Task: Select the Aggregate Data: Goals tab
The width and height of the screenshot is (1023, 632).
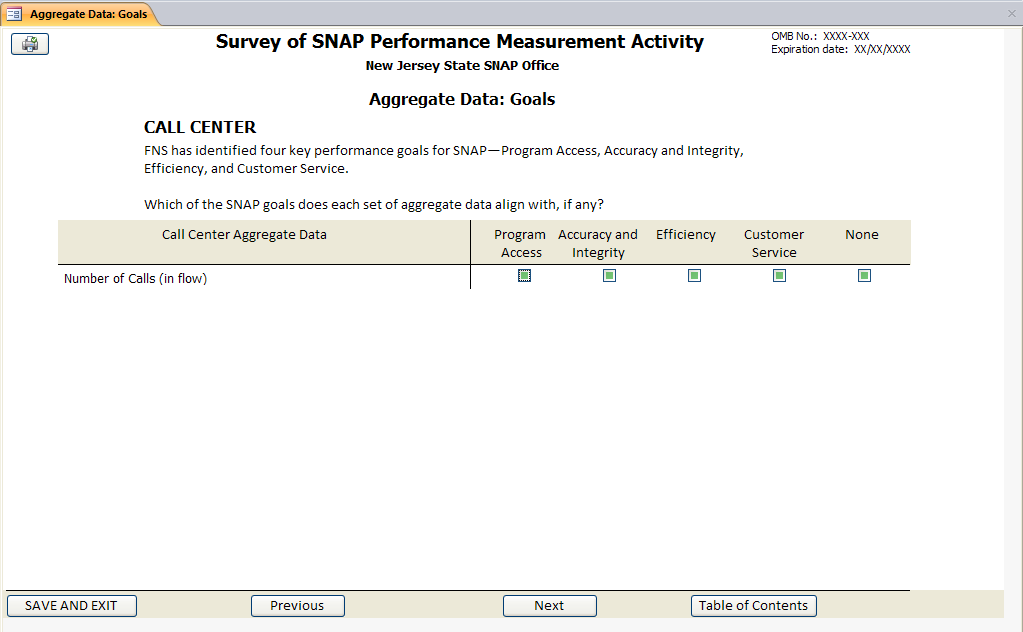Action: pyautogui.click(x=88, y=14)
